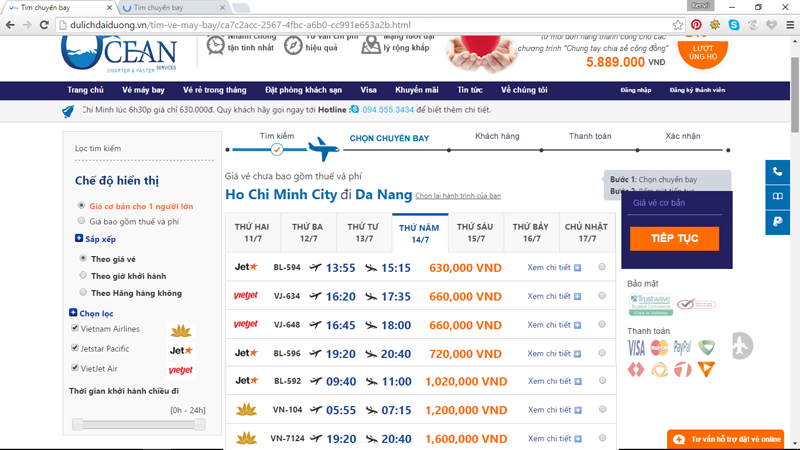
Task: Expand Xem chi tiết for VJ-648
Action: 554,324
